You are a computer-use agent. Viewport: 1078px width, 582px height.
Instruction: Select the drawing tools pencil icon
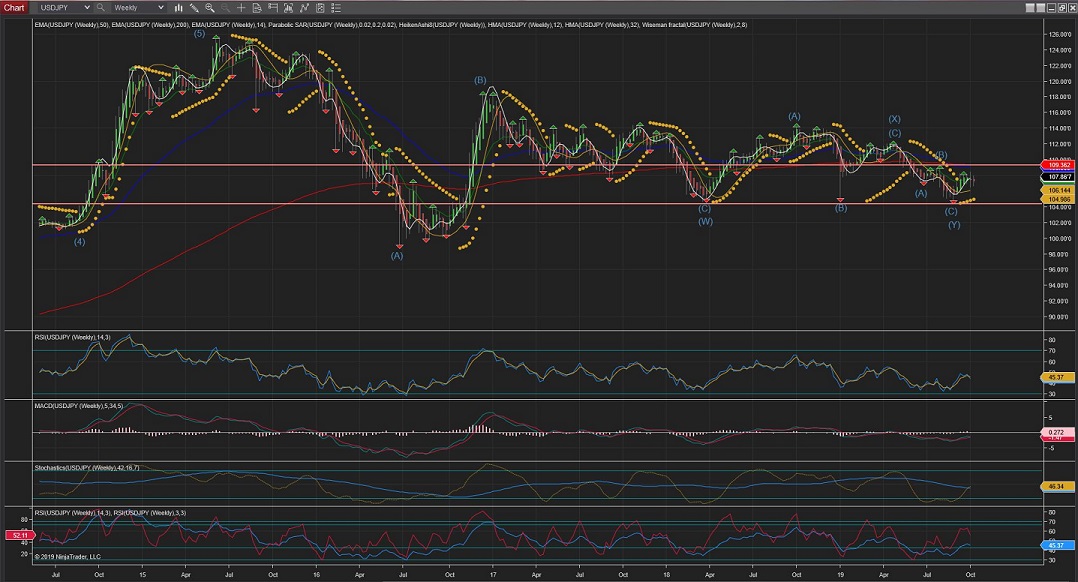tap(194, 7)
